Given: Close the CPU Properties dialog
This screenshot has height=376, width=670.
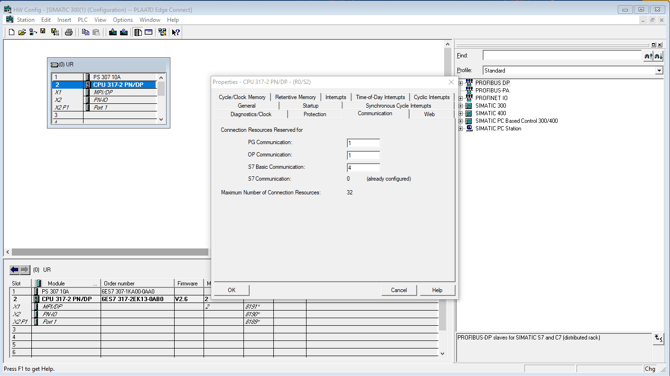Looking at the screenshot, I should 451,82.
